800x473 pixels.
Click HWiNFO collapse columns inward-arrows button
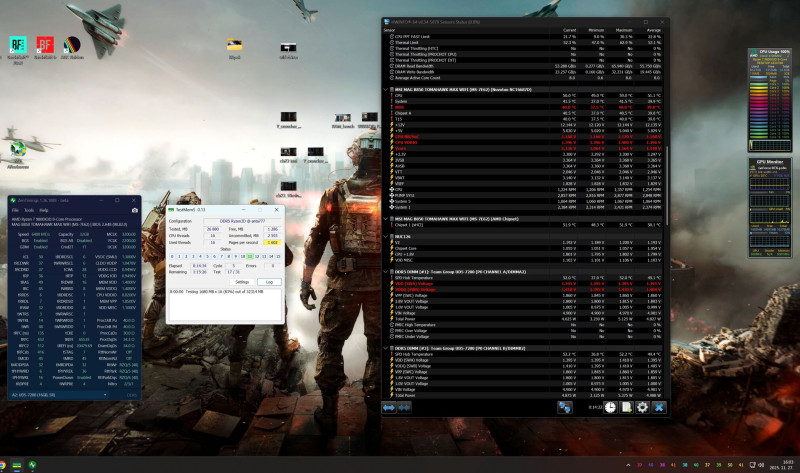pyautogui.click(x=404, y=407)
